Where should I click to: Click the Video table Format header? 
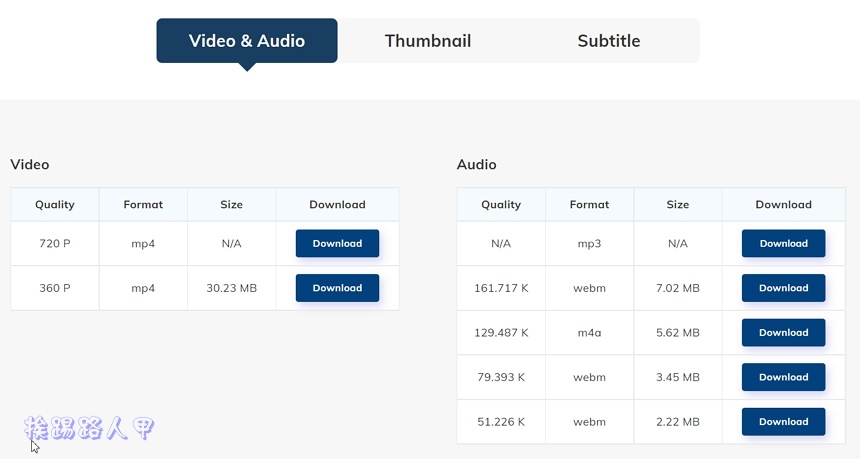point(143,205)
